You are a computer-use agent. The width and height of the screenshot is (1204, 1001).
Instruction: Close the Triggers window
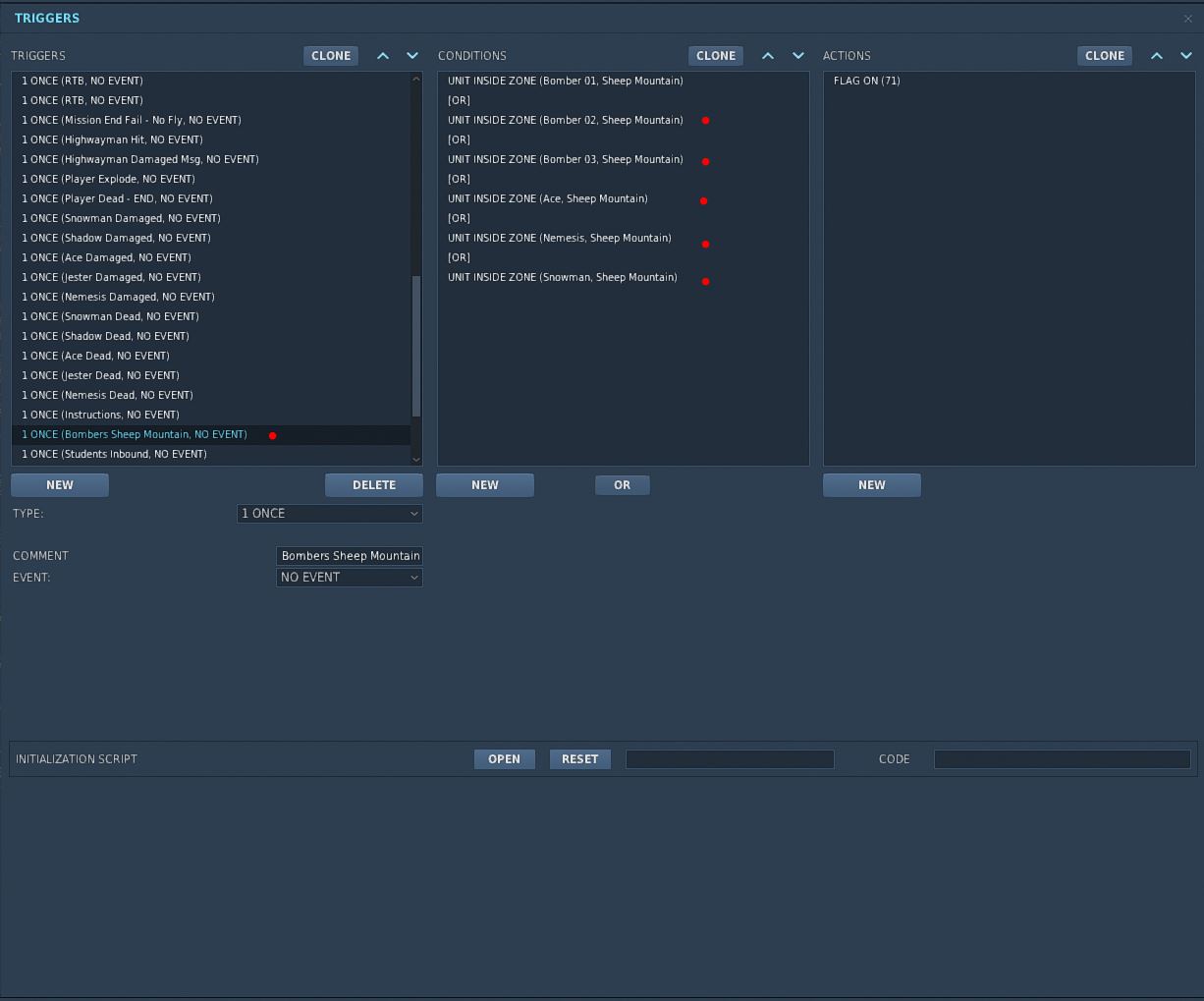(x=1188, y=18)
